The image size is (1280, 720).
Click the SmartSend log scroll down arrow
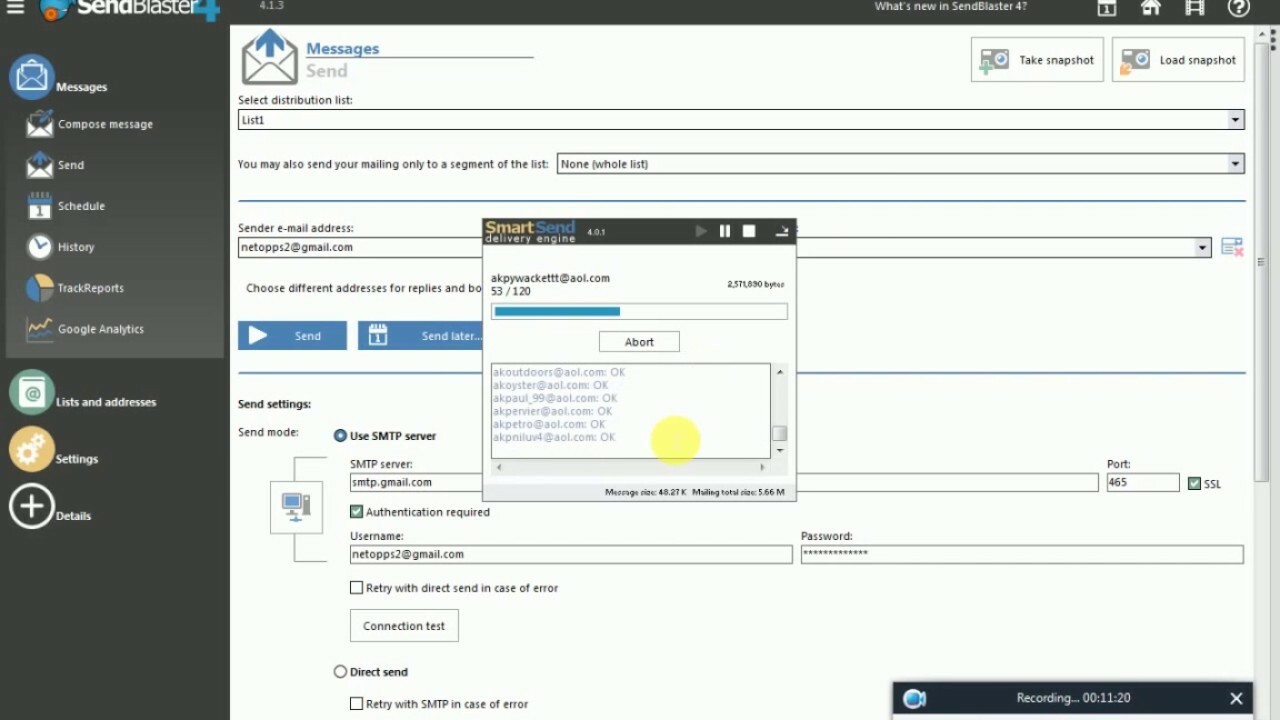click(780, 451)
